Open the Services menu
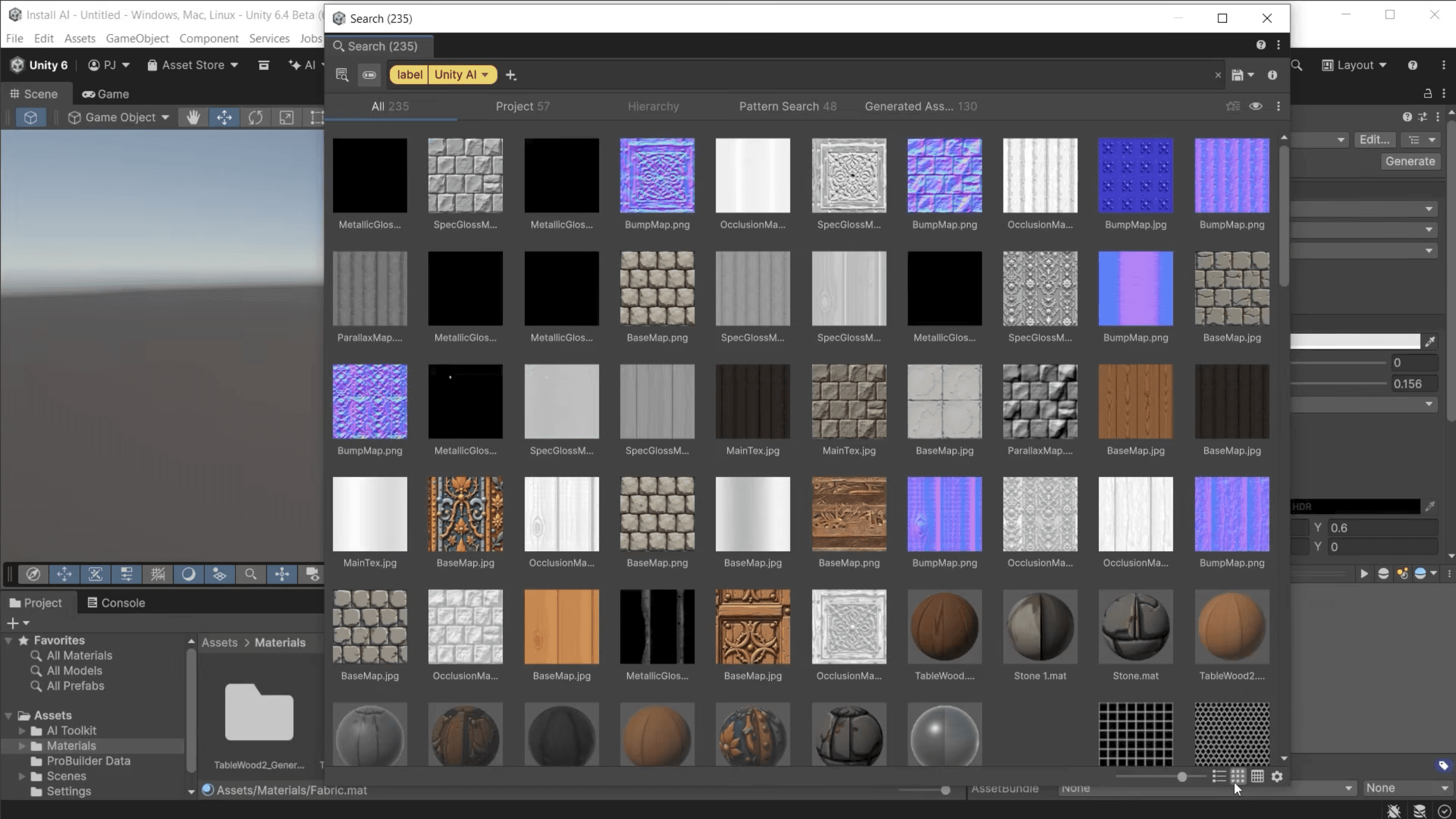Image resolution: width=1456 pixels, height=819 pixels. click(x=269, y=38)
